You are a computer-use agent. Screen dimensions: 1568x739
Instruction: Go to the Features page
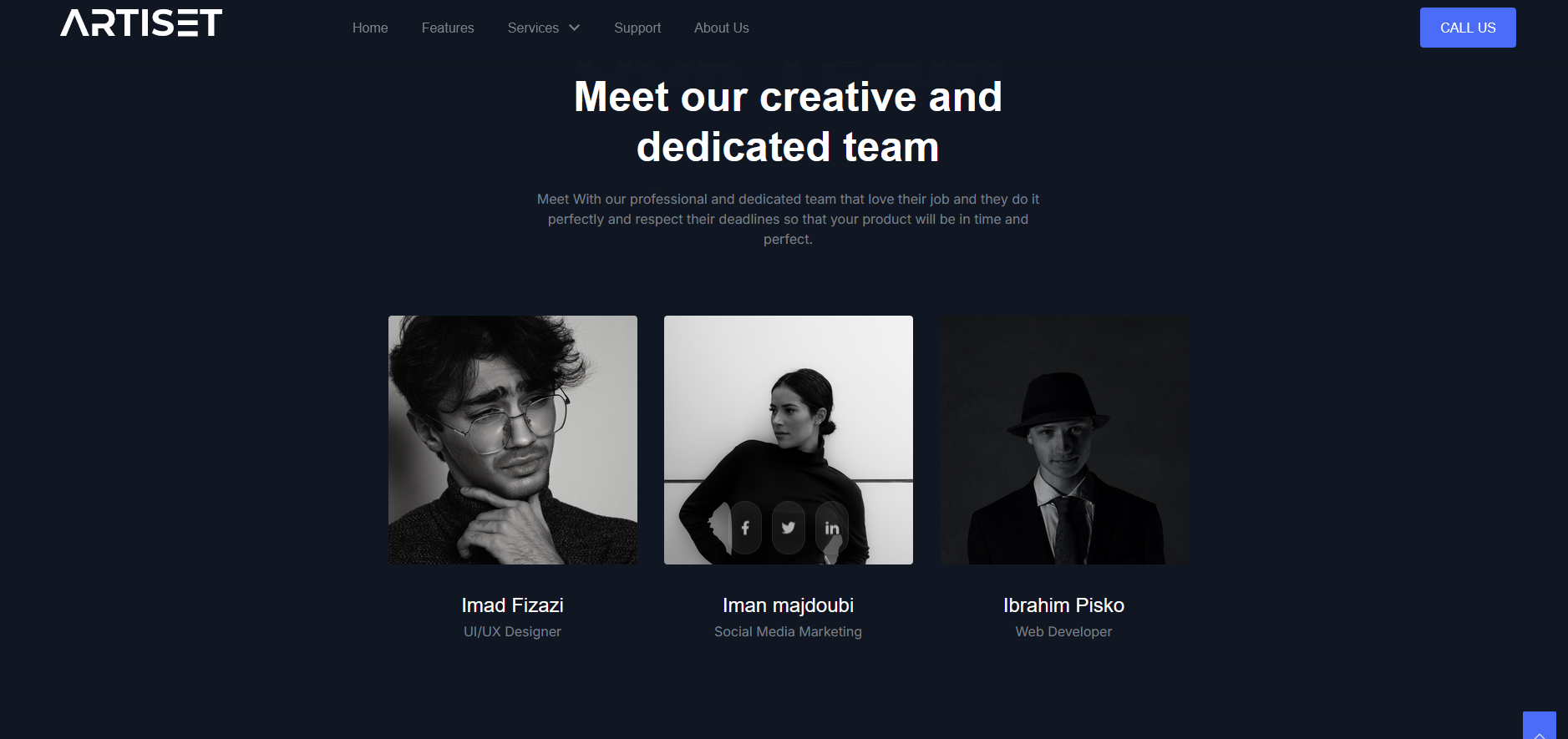tap(448, 28)
